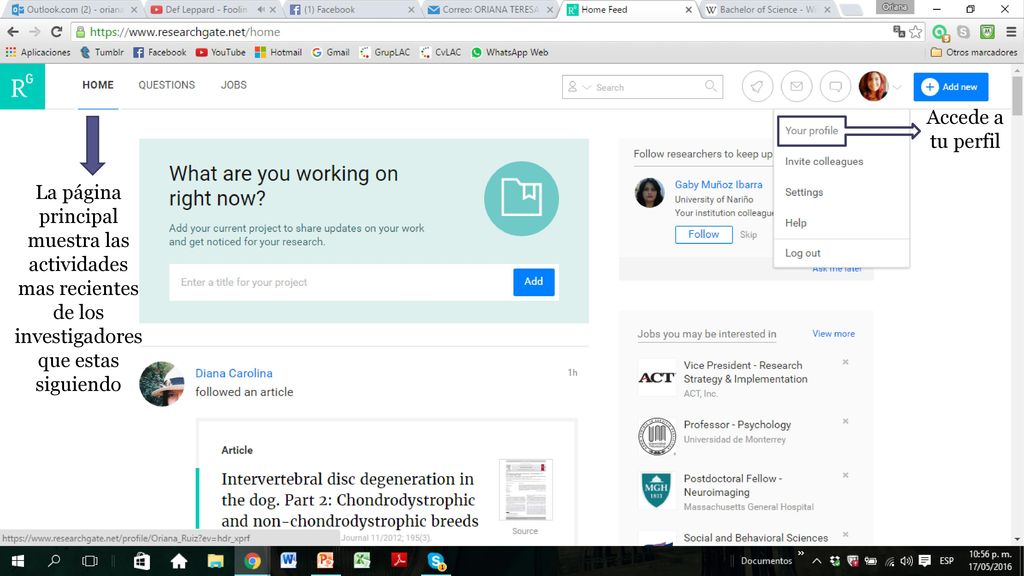Open Diana Carolina's profile link

point(234,374)
